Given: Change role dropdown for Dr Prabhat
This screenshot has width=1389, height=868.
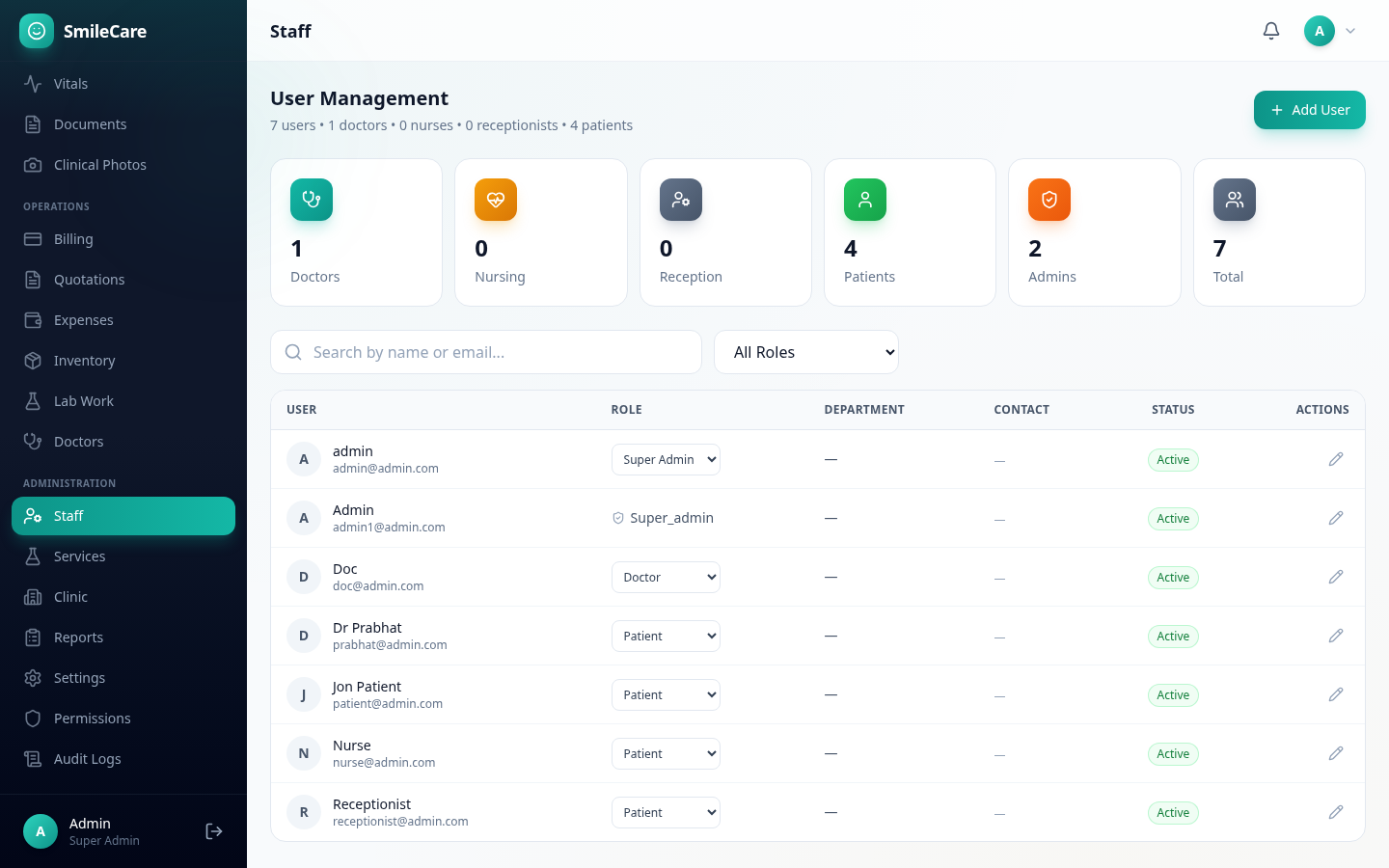Looking at the screenshot, I should click(666, 636).
